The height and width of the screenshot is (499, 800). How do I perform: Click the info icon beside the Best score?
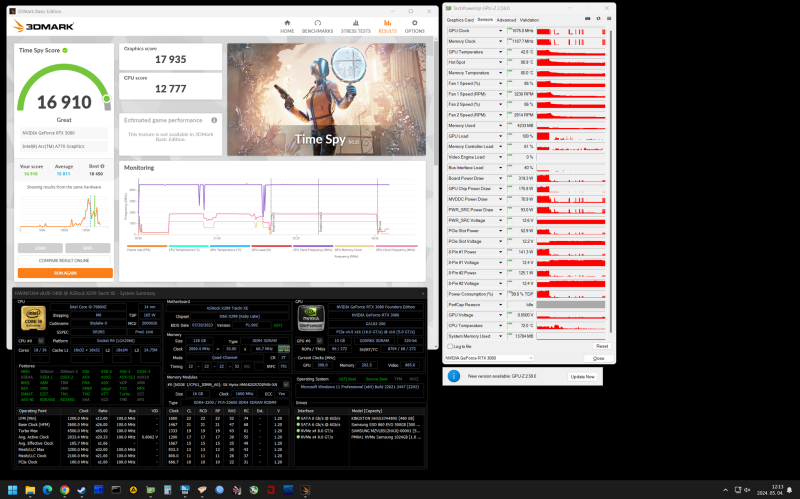click(103, 166)
